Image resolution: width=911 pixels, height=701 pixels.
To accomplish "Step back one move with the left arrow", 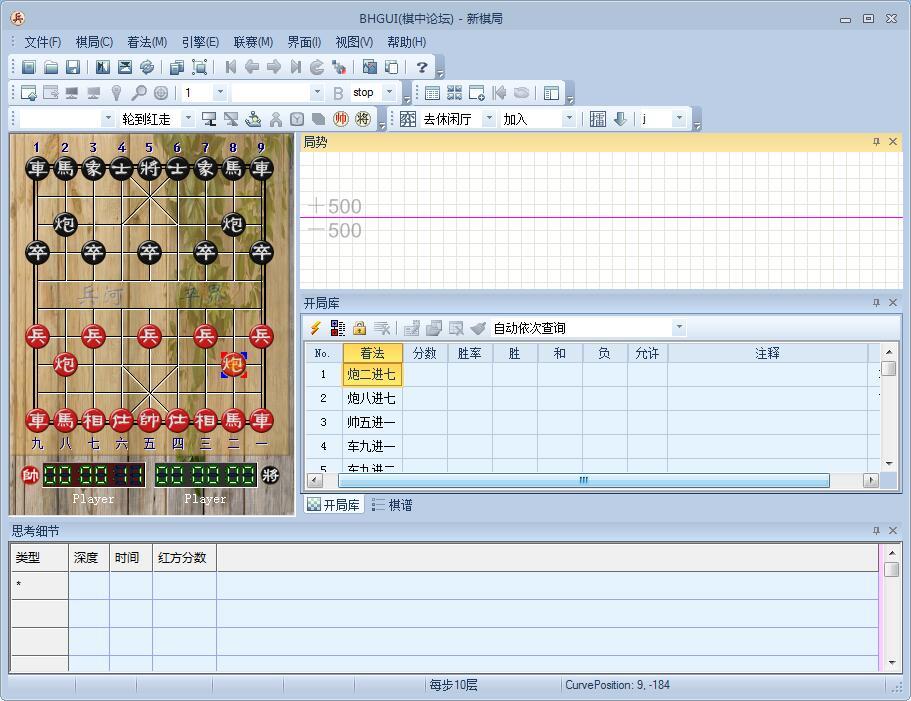I will pos(252,67).
